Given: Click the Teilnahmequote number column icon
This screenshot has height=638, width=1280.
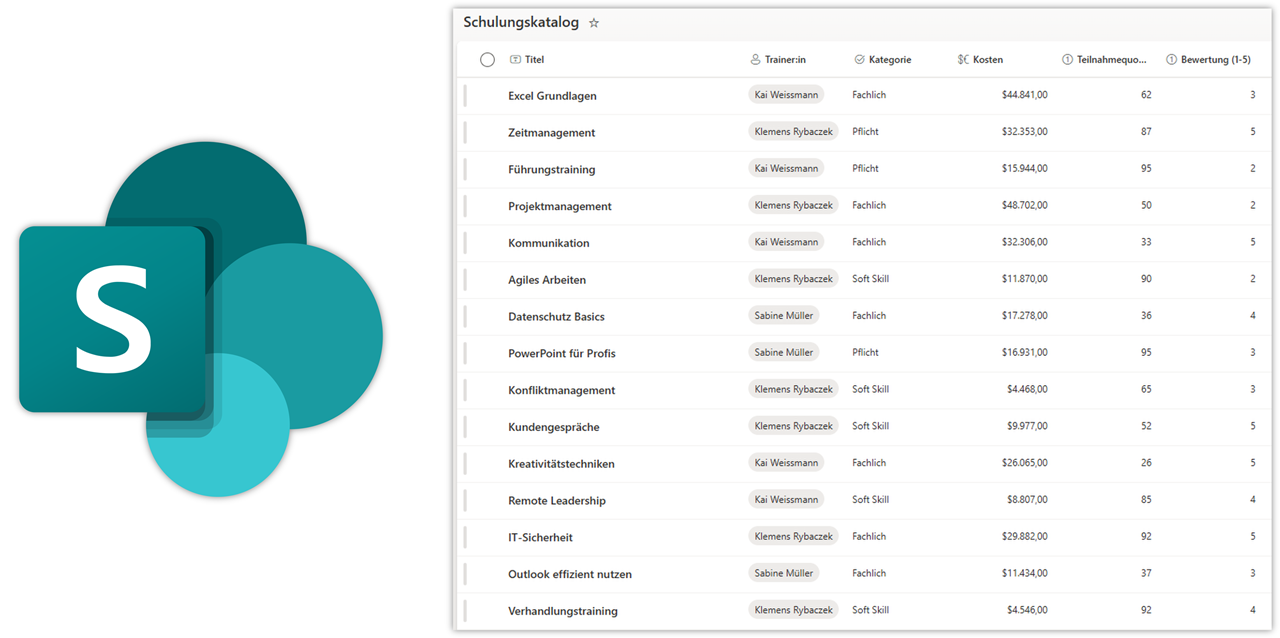Looking at the screenshot, I should point(1067,60).
